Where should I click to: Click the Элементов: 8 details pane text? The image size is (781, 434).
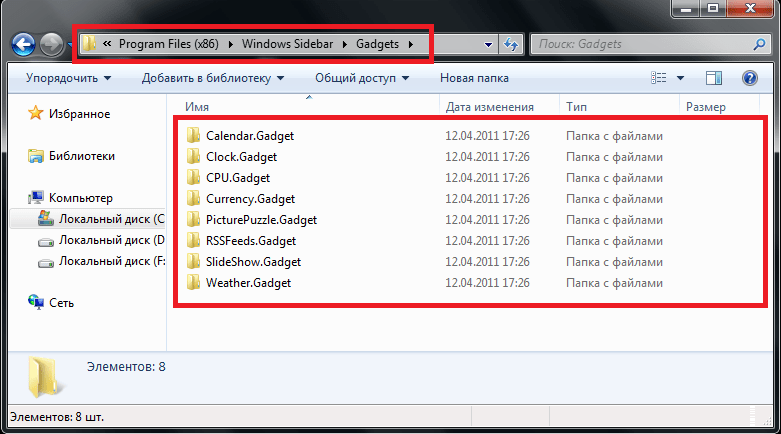pyautogui.click(x=126, y=367)
